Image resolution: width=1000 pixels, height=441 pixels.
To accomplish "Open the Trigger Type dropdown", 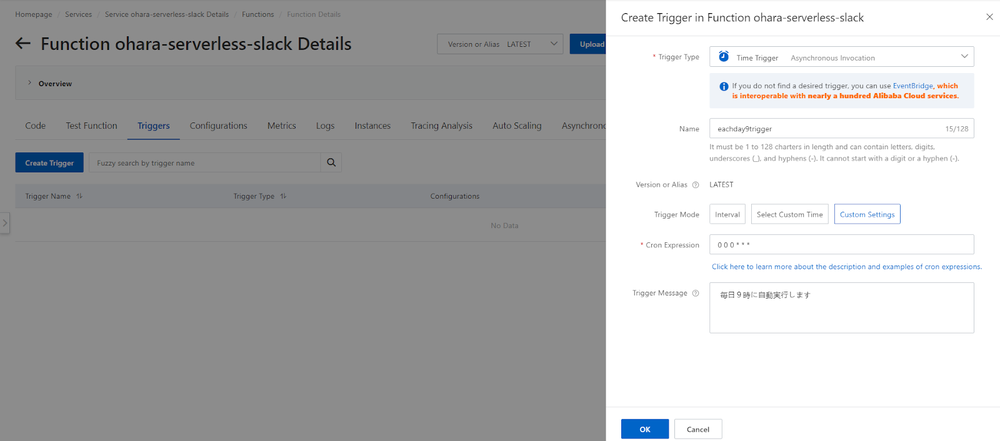I will (841, 58).
